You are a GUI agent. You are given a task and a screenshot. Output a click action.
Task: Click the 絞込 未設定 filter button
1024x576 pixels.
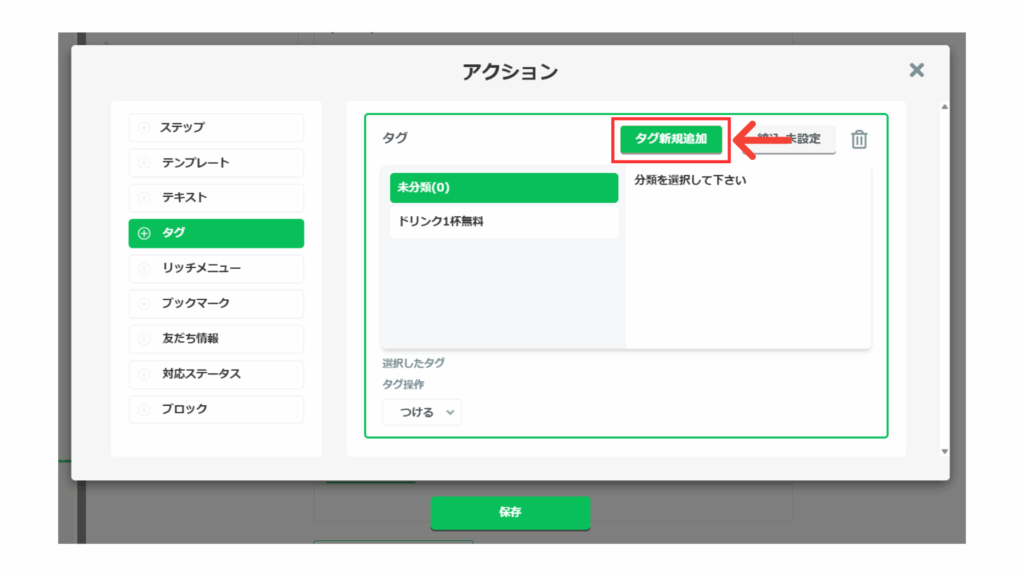click(x=792, y=140)
